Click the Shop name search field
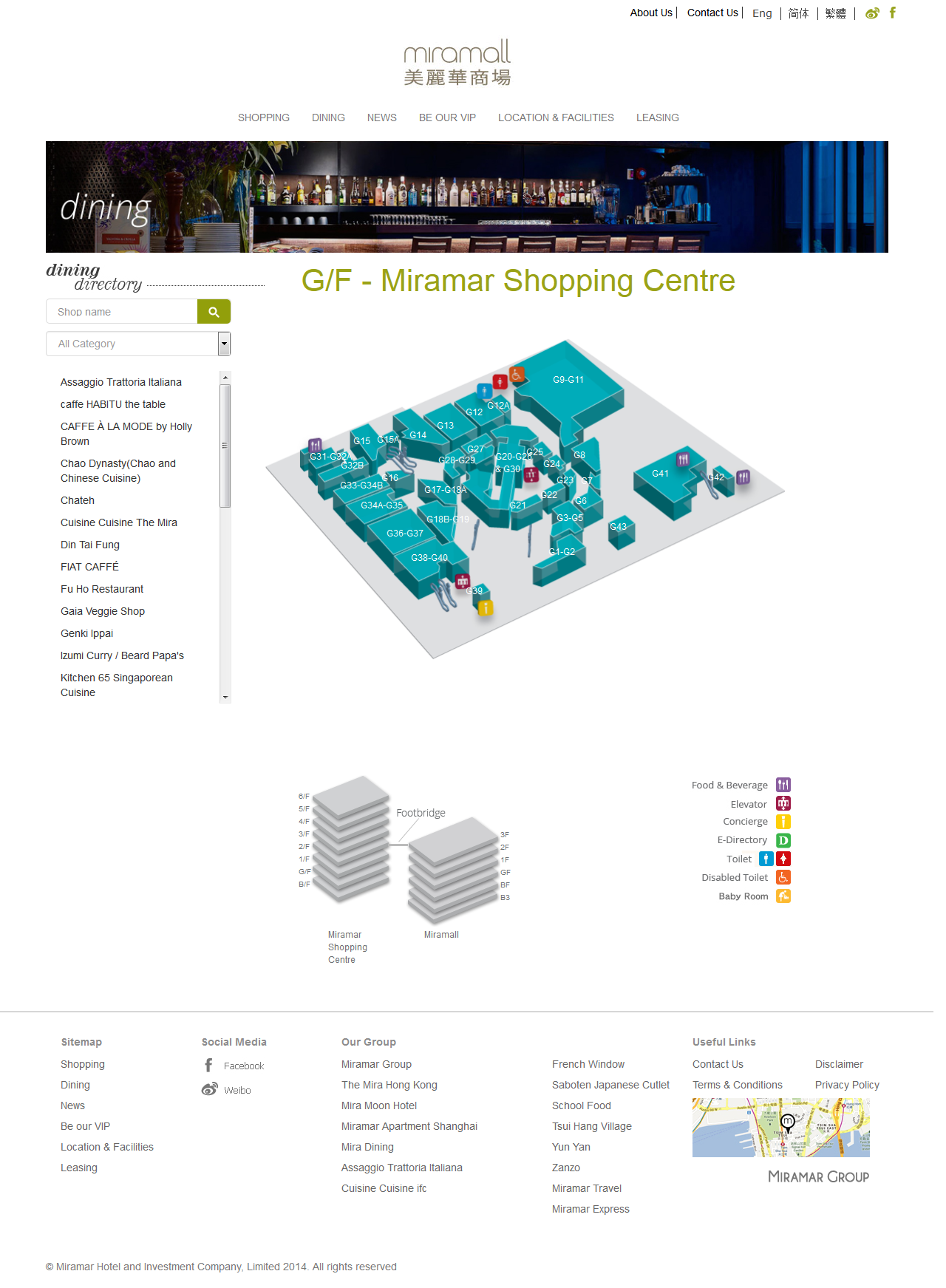The height and width of the screenshot is (1288, 946). coord(122,312)
